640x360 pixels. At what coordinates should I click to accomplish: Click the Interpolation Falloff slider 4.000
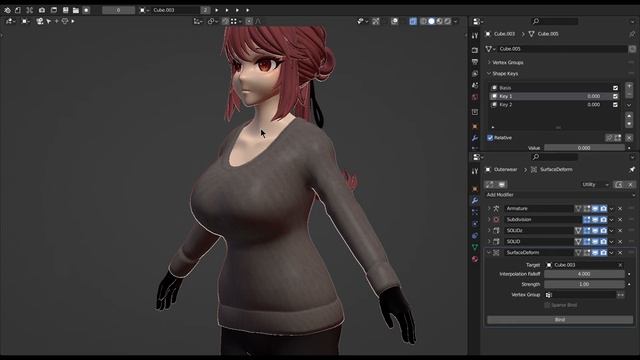584,274
